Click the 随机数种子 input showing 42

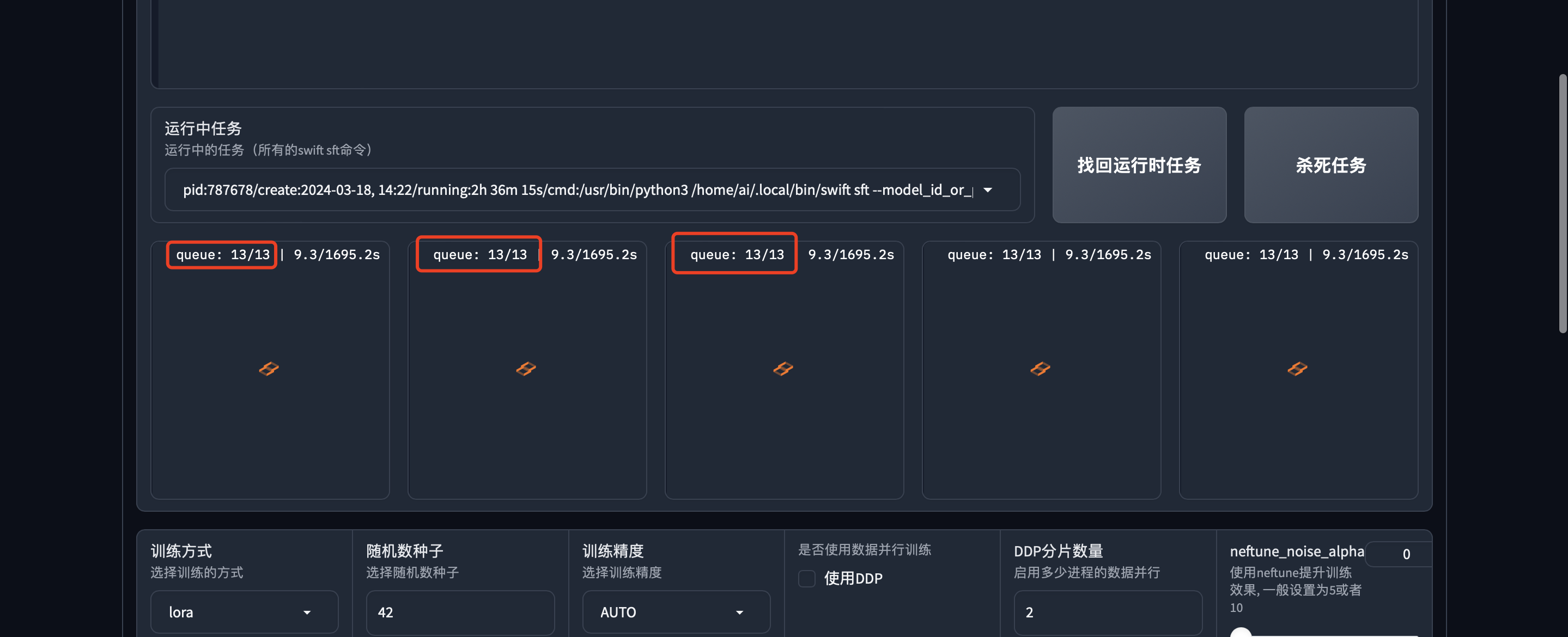460,612
